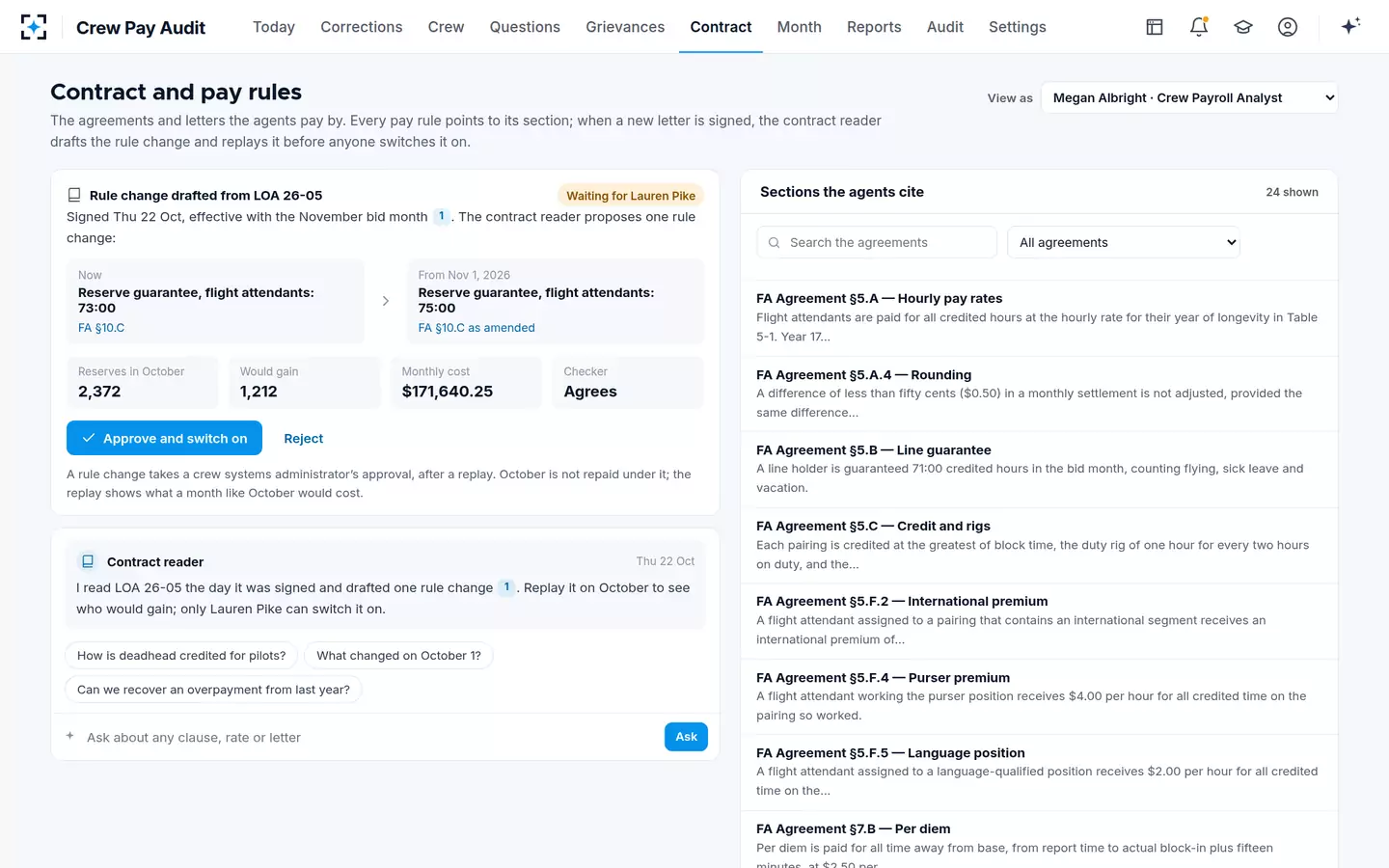Click the book icon beside Rule change drafted
Image resolution: width=1389 pixels, height=868 pixels.
pyautogui.click(x=74, y=195)
